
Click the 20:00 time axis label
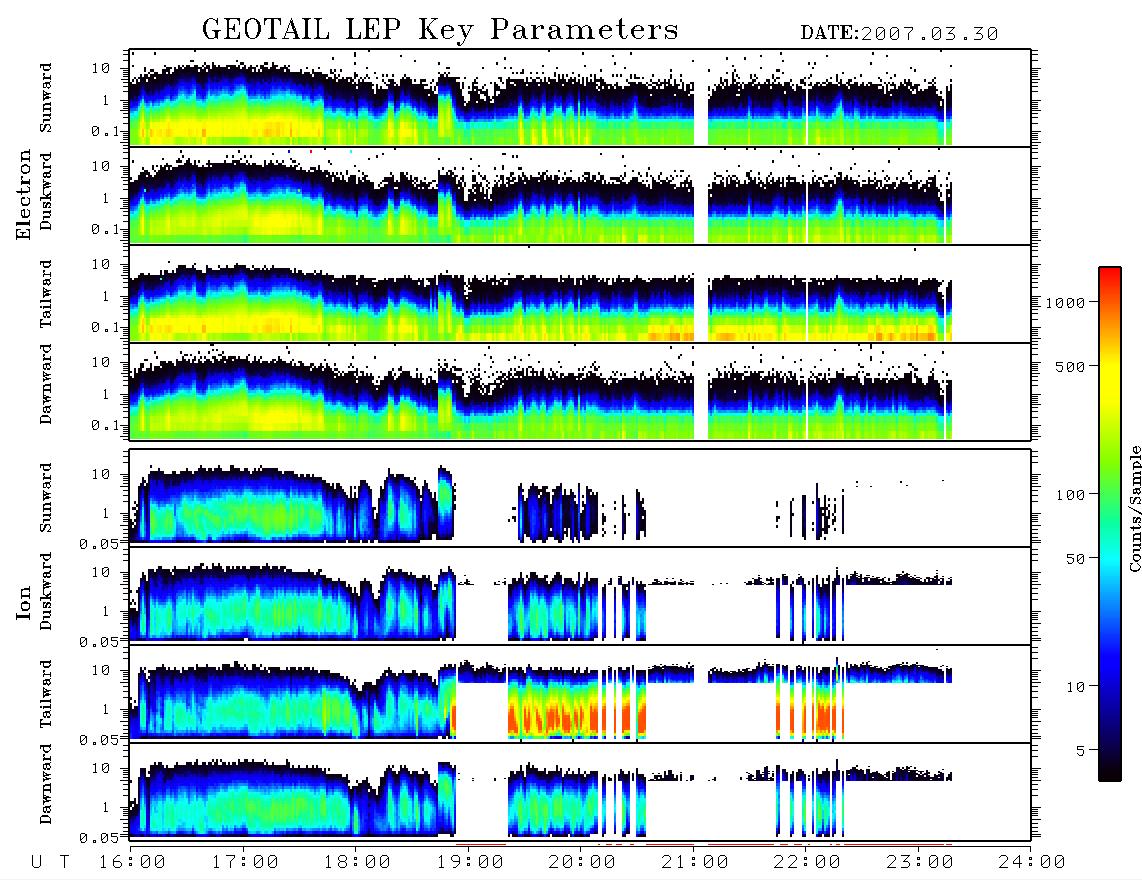click(582, 863)
